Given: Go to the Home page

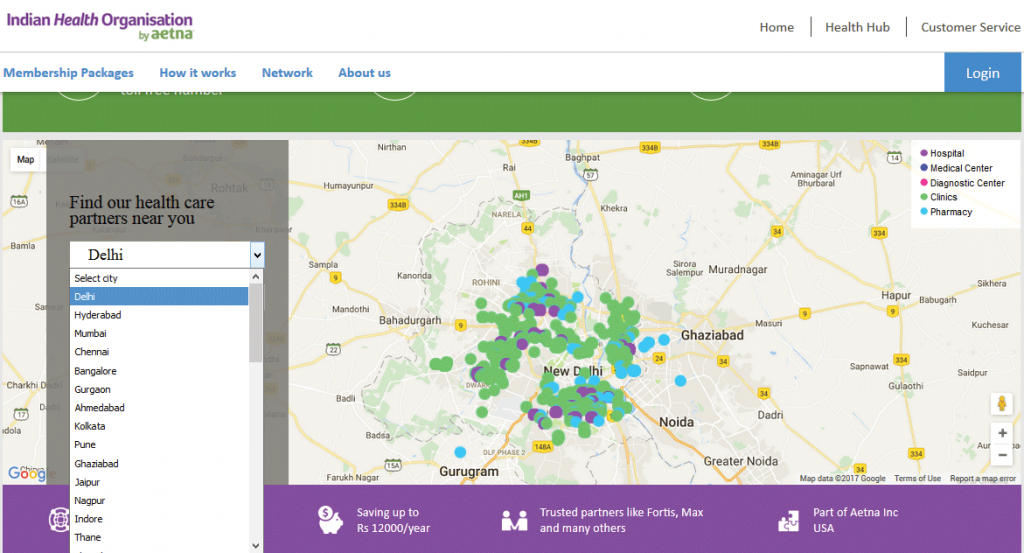Looking at the screenshot, I should pos(776,27).
